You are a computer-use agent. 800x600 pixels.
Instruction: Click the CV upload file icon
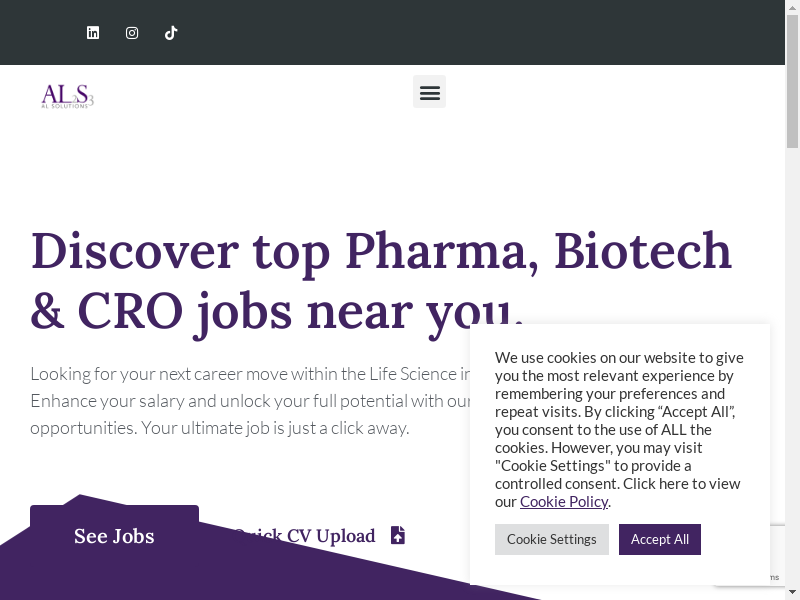pos(398,535)
